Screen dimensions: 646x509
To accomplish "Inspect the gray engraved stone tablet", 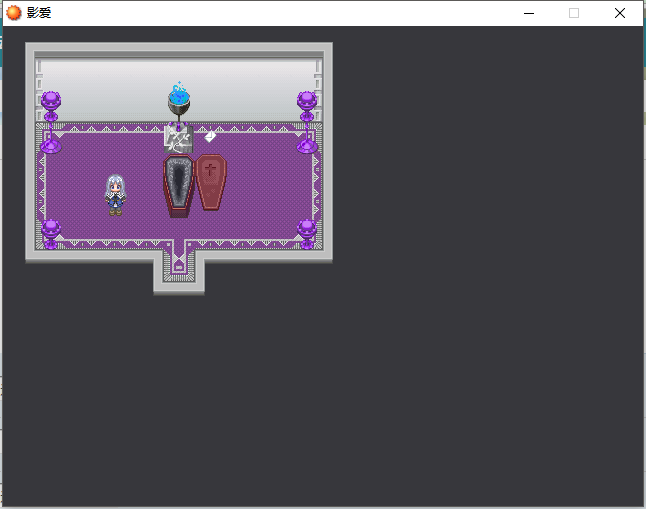I will click(178, 139).
